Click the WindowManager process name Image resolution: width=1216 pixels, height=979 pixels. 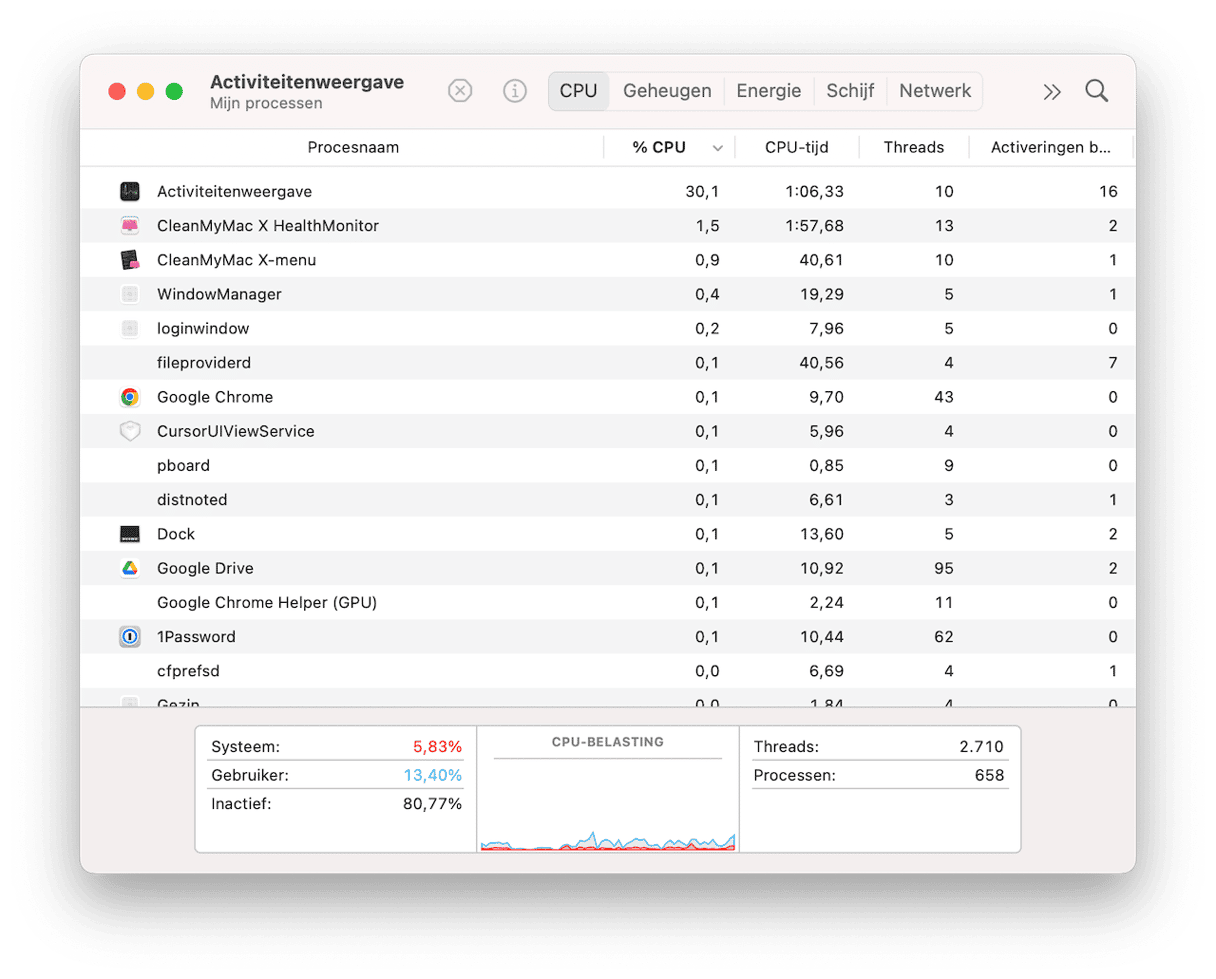[219, 294]
